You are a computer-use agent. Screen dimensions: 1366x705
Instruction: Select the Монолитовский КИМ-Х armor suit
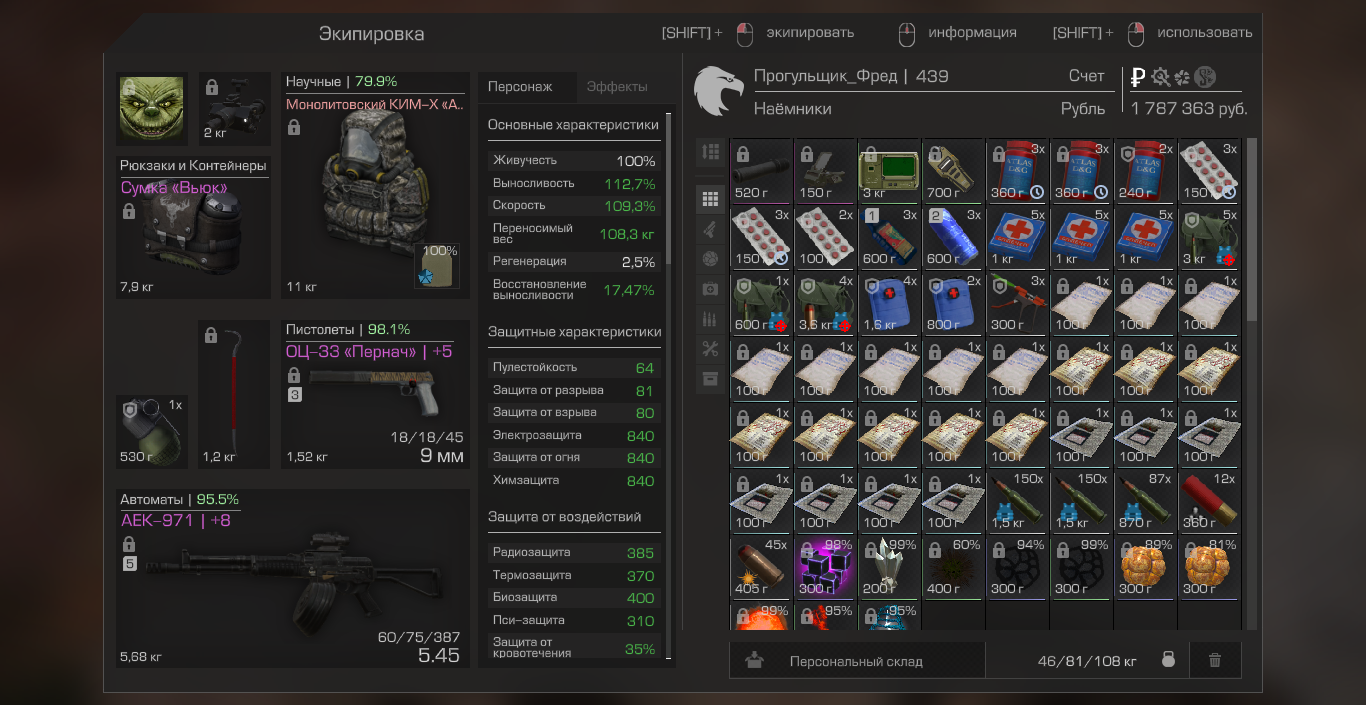point(375,185)
